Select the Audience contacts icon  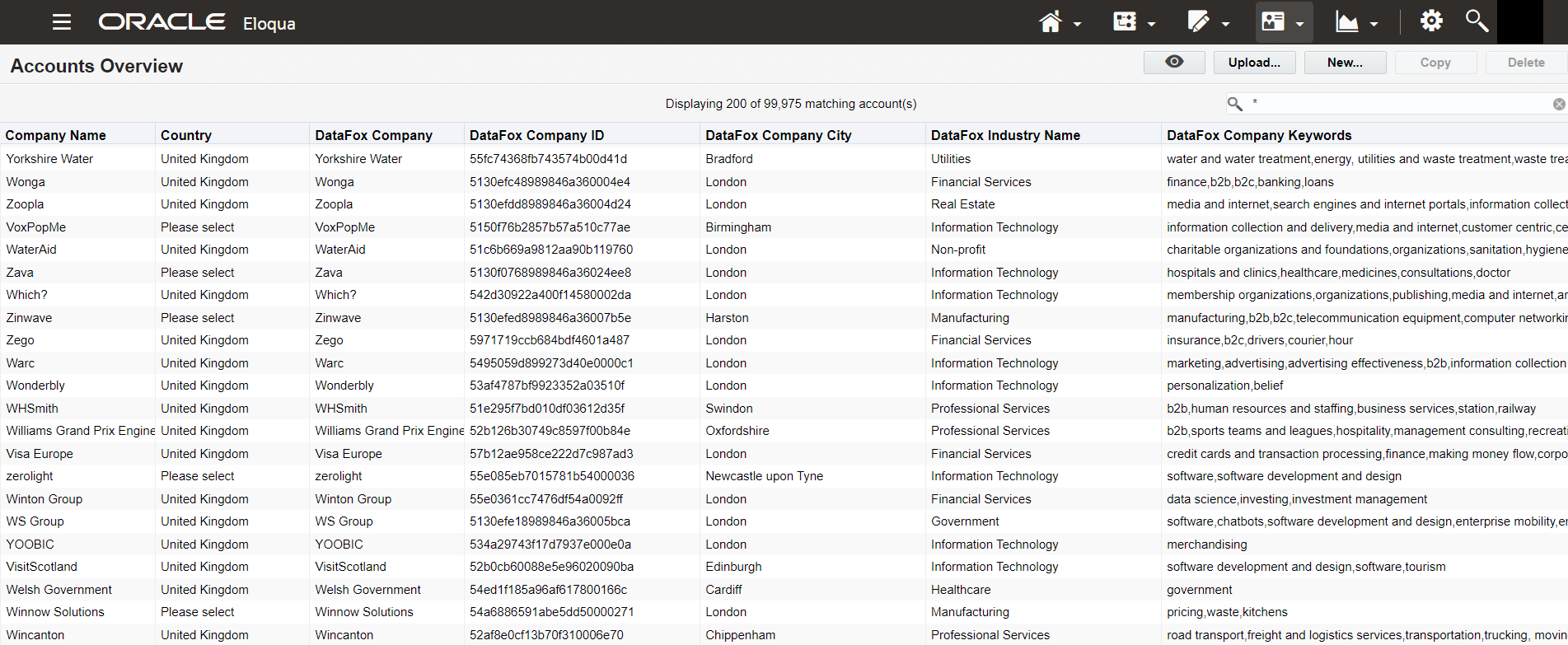tap(1273, 21)
